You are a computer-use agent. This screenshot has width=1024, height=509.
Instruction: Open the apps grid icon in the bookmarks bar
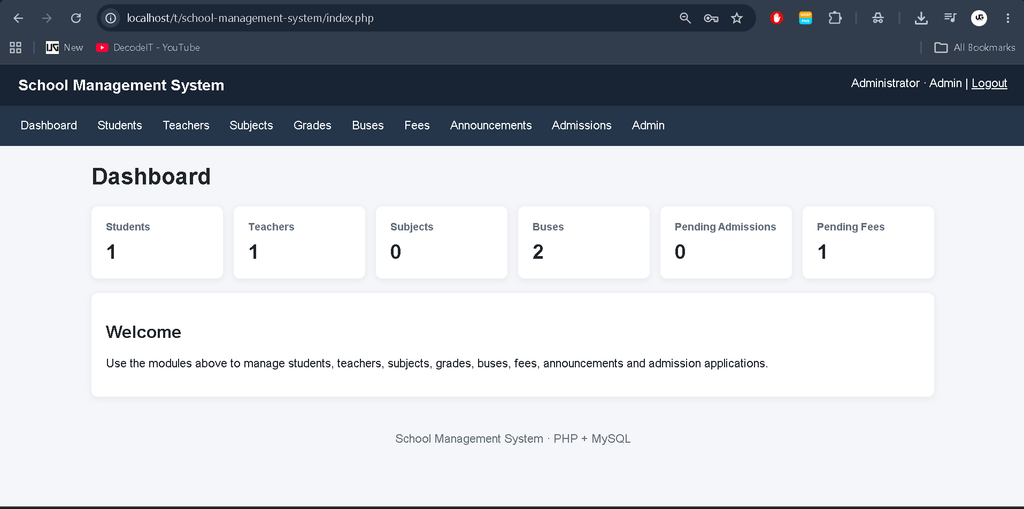coord(16,47)
